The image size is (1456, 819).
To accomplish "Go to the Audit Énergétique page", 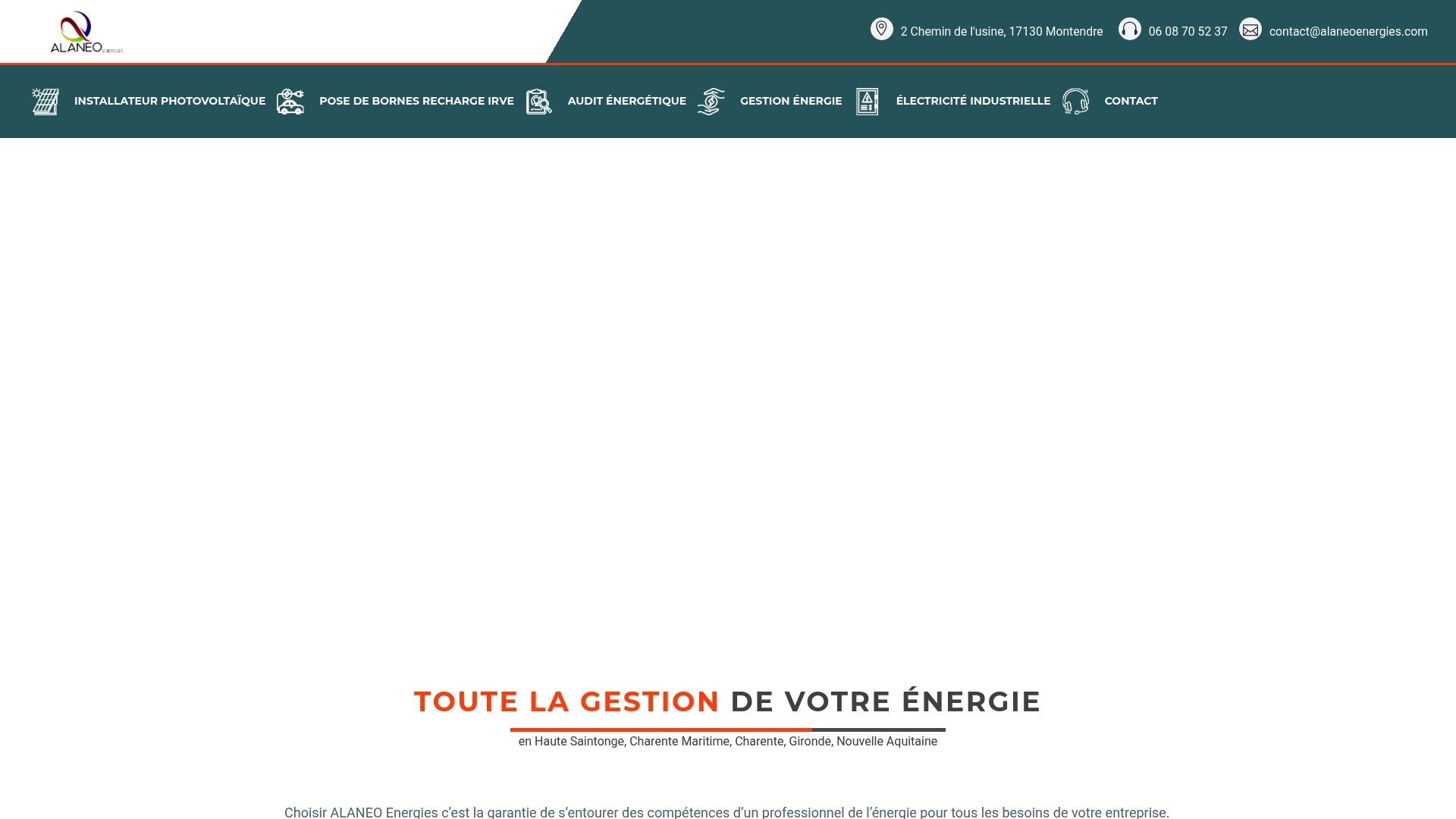I will pos(626,101).
